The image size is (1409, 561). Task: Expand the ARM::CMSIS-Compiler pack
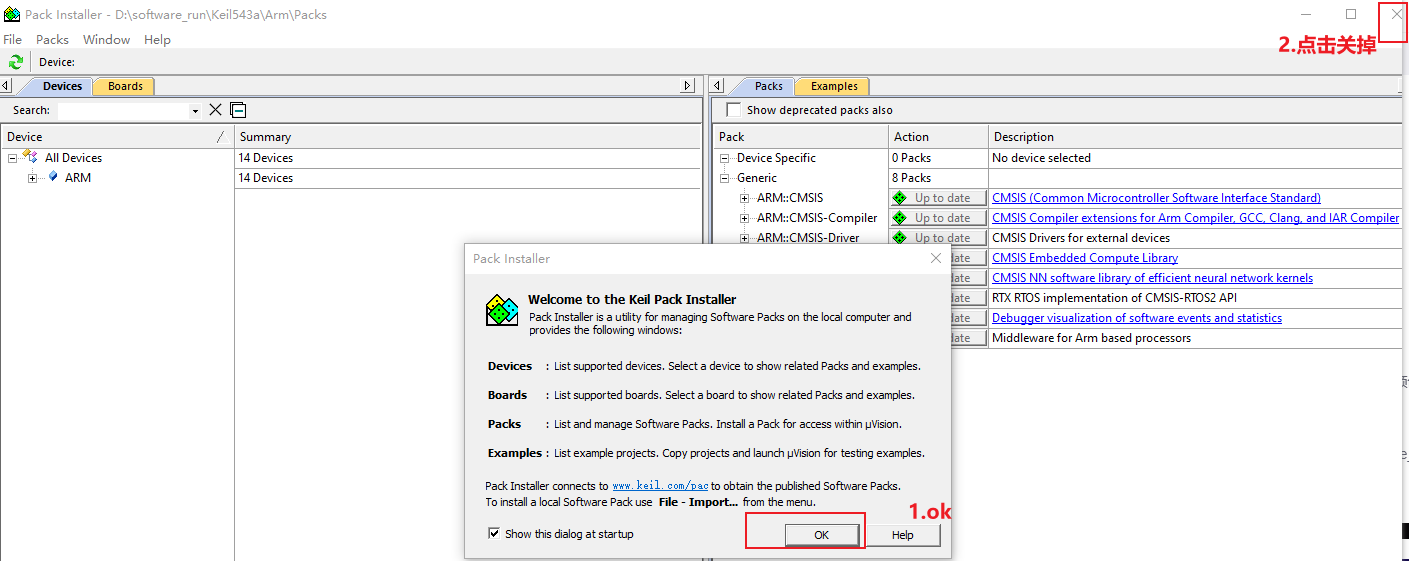click(x=744, y=218)
